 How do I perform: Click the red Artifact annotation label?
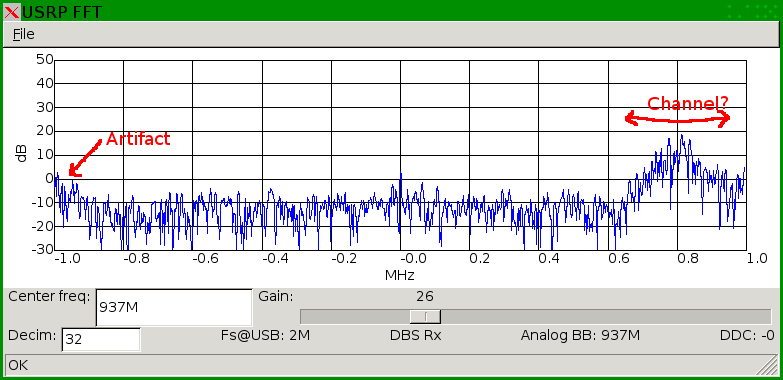[x=138, y=139]
